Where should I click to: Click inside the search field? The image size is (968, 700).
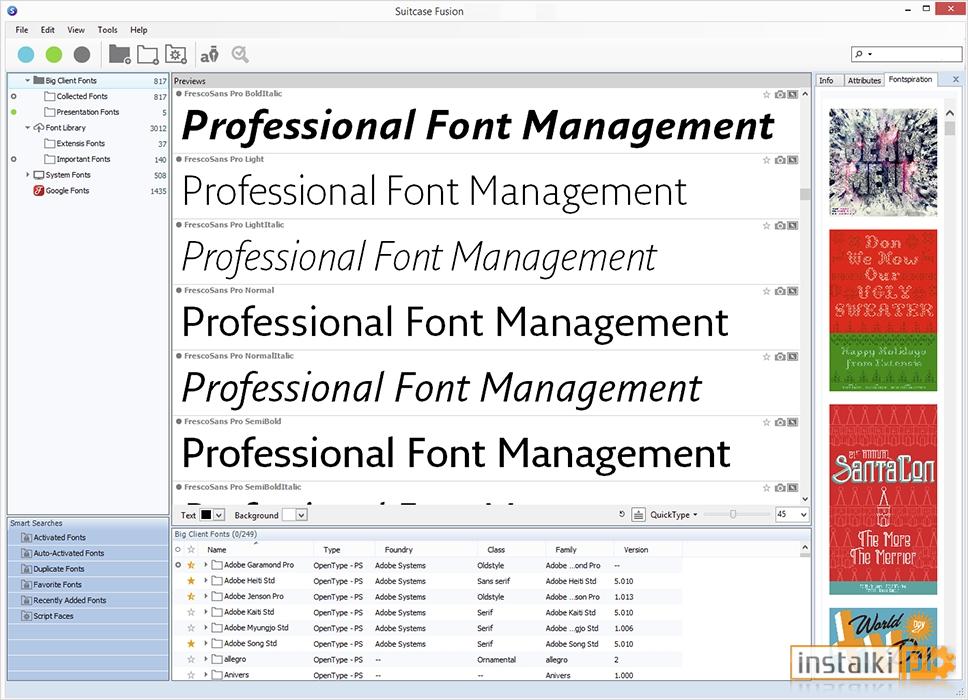(x=910, y=53)
